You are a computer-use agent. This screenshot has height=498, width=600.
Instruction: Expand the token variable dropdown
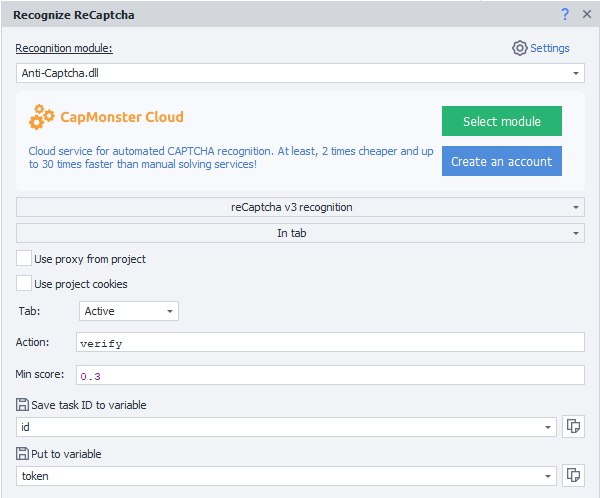(547, 477)
